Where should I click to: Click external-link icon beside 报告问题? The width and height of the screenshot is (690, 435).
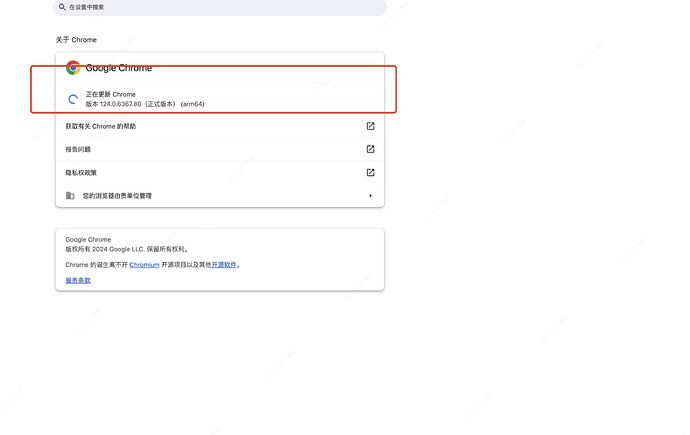(x=370, y=149)
